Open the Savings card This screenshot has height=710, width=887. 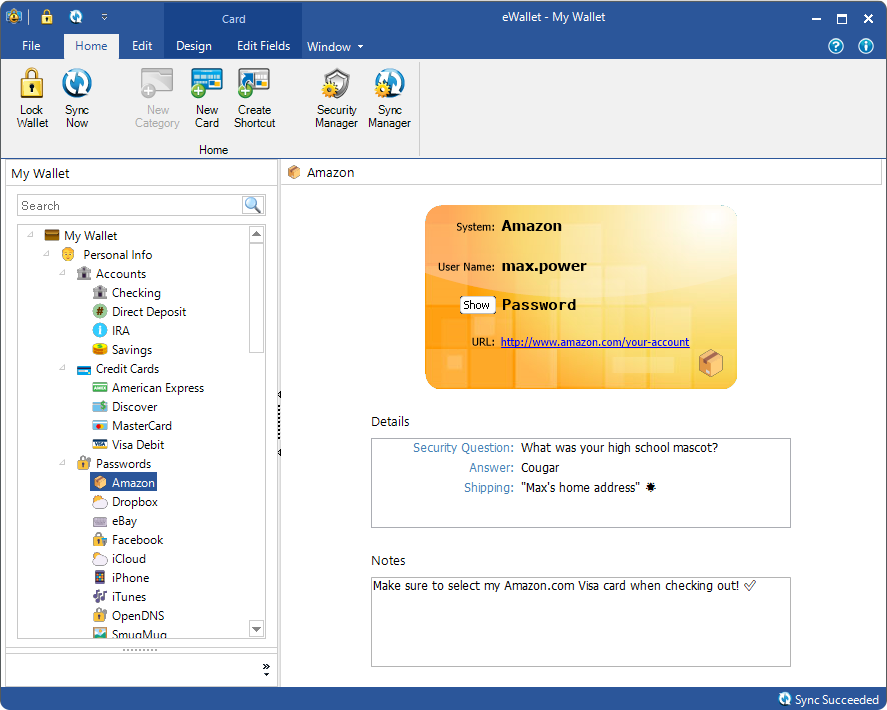(x=122, y=350)
